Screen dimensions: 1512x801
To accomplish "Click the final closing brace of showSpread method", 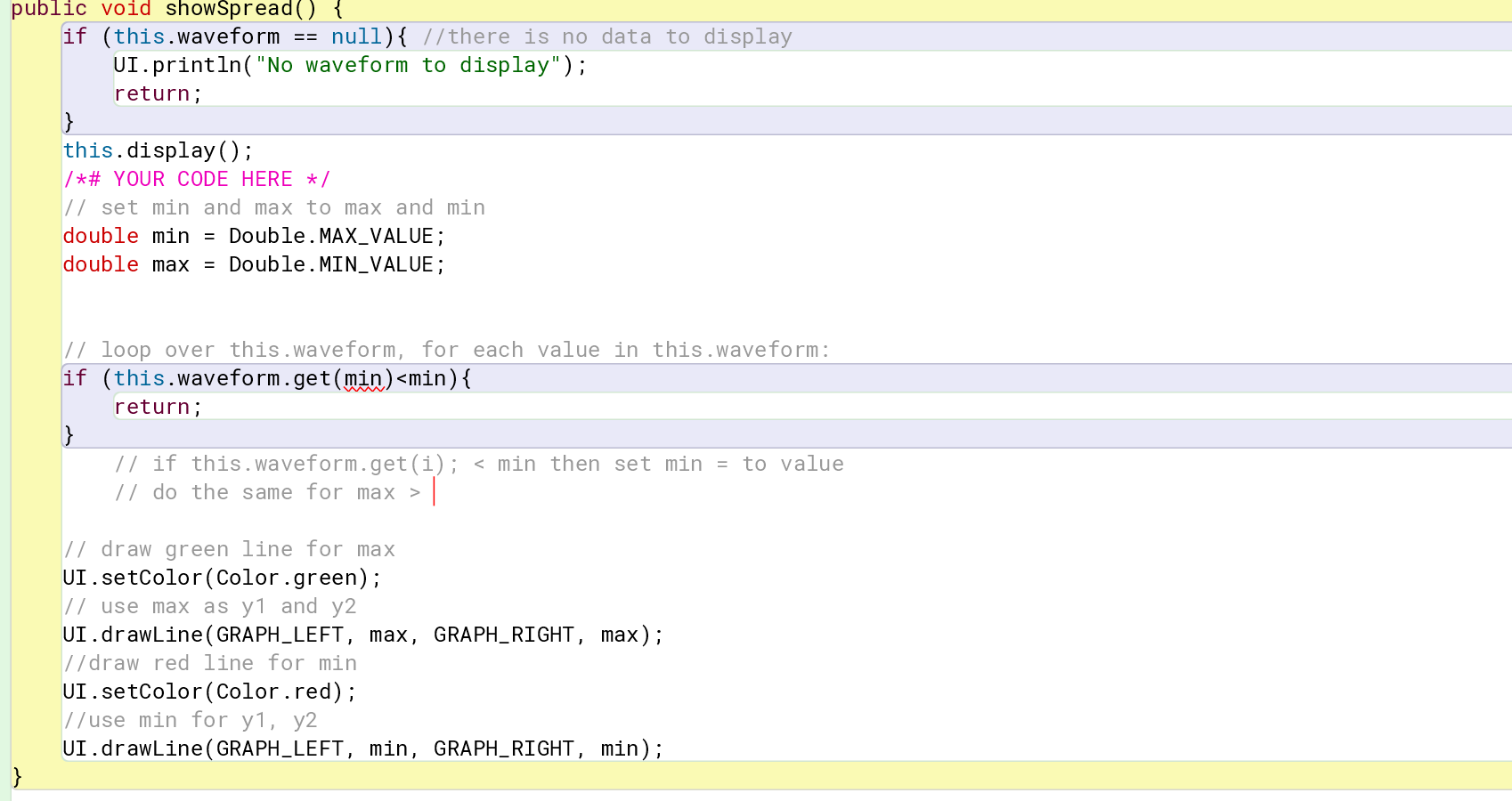I will [17, 777].
